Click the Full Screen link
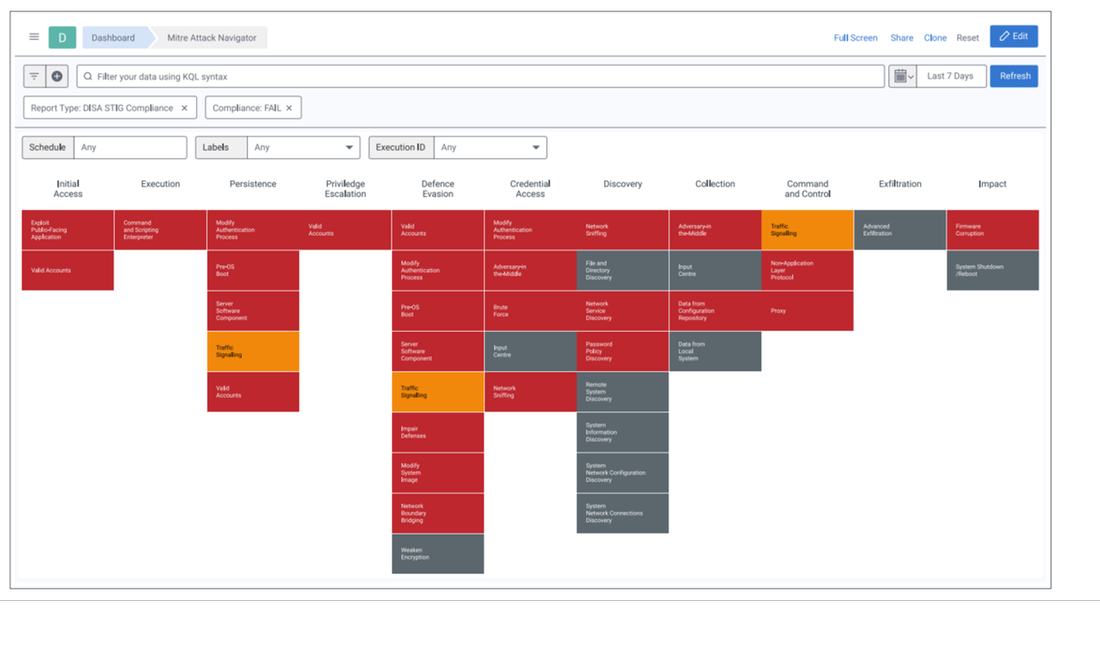This screenshot has height=648, width=1100. pyautogui.click(x=855, y=38)
